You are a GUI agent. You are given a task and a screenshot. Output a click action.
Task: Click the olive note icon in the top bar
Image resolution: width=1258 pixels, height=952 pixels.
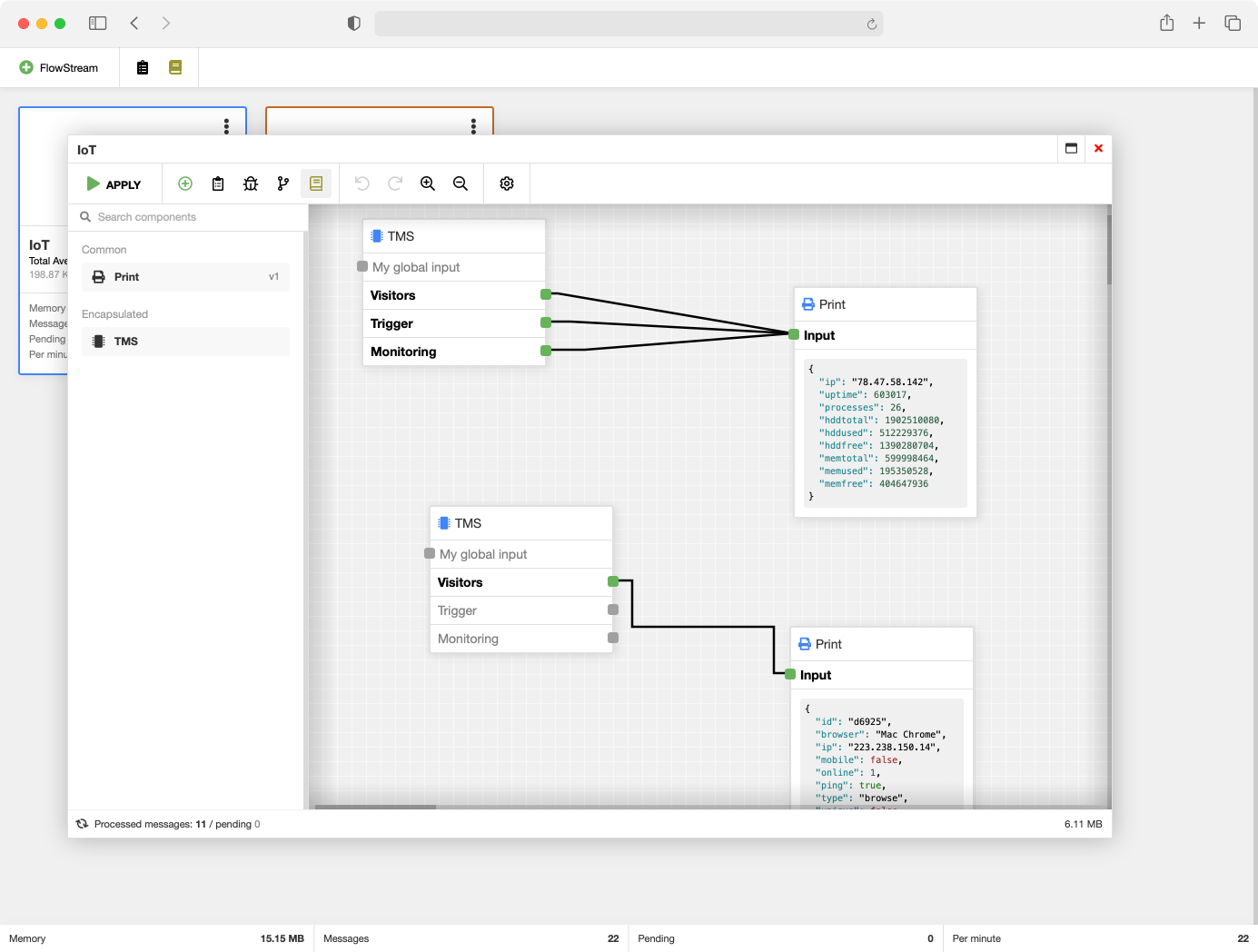coord(175,68)
